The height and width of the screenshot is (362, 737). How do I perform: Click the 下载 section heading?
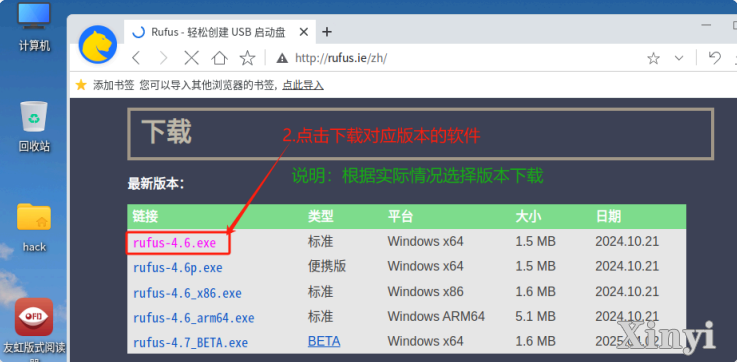pos(167,132)
